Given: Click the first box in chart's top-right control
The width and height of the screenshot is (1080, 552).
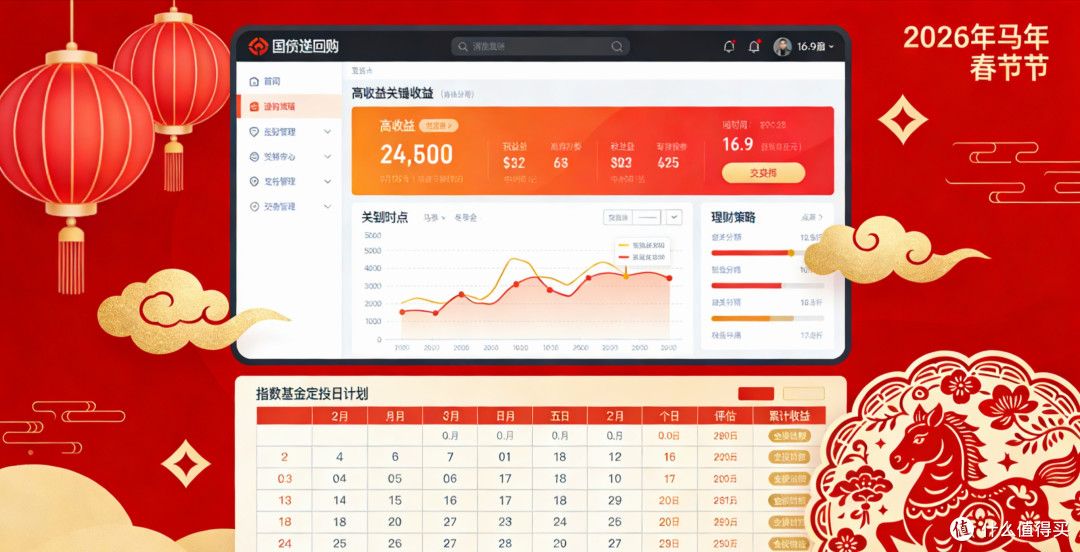Looking at the screenshot, I should [617, 217].
